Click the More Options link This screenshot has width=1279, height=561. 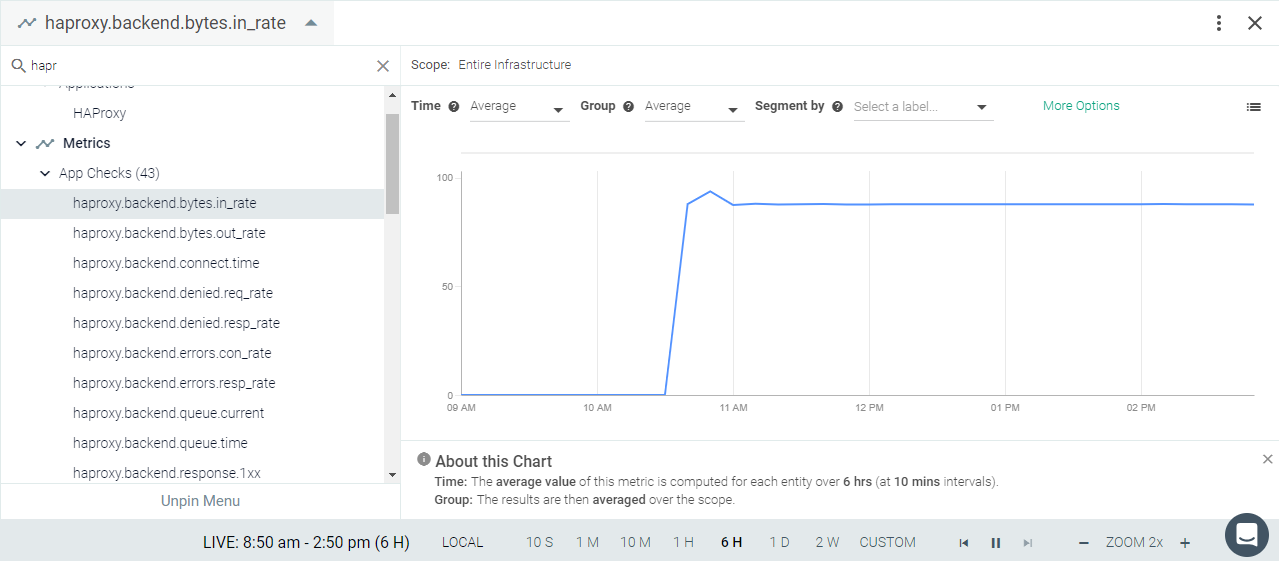tap(1081, 106)
